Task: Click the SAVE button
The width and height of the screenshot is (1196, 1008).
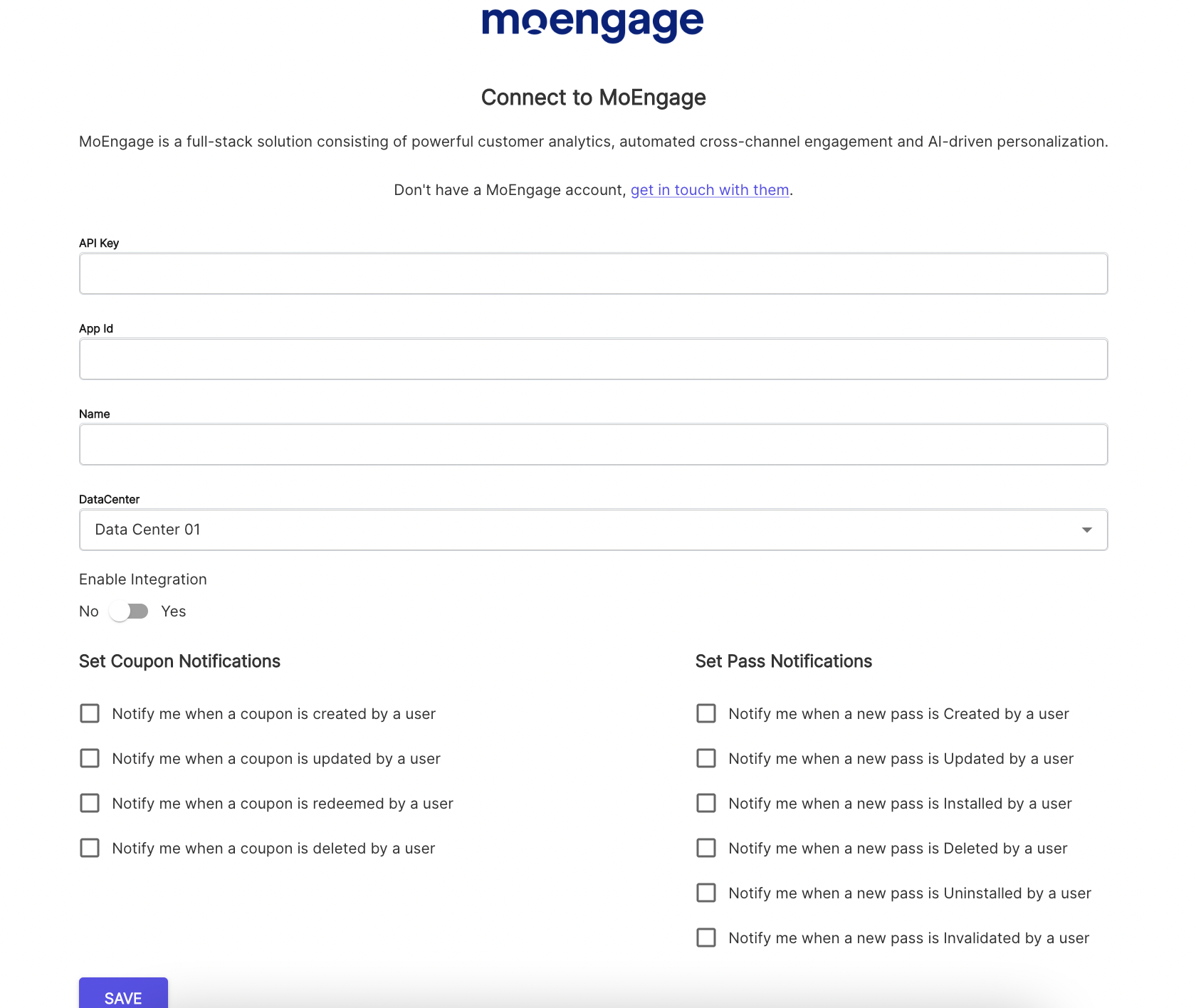Action: click(123, 994)
